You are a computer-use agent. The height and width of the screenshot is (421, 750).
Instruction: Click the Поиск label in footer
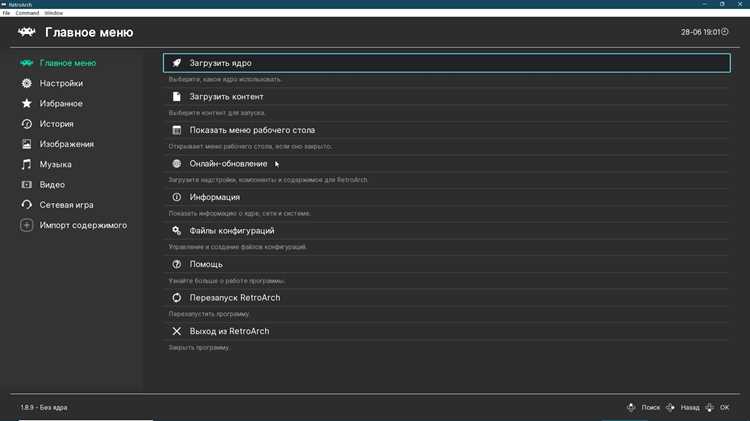[651, 407]
